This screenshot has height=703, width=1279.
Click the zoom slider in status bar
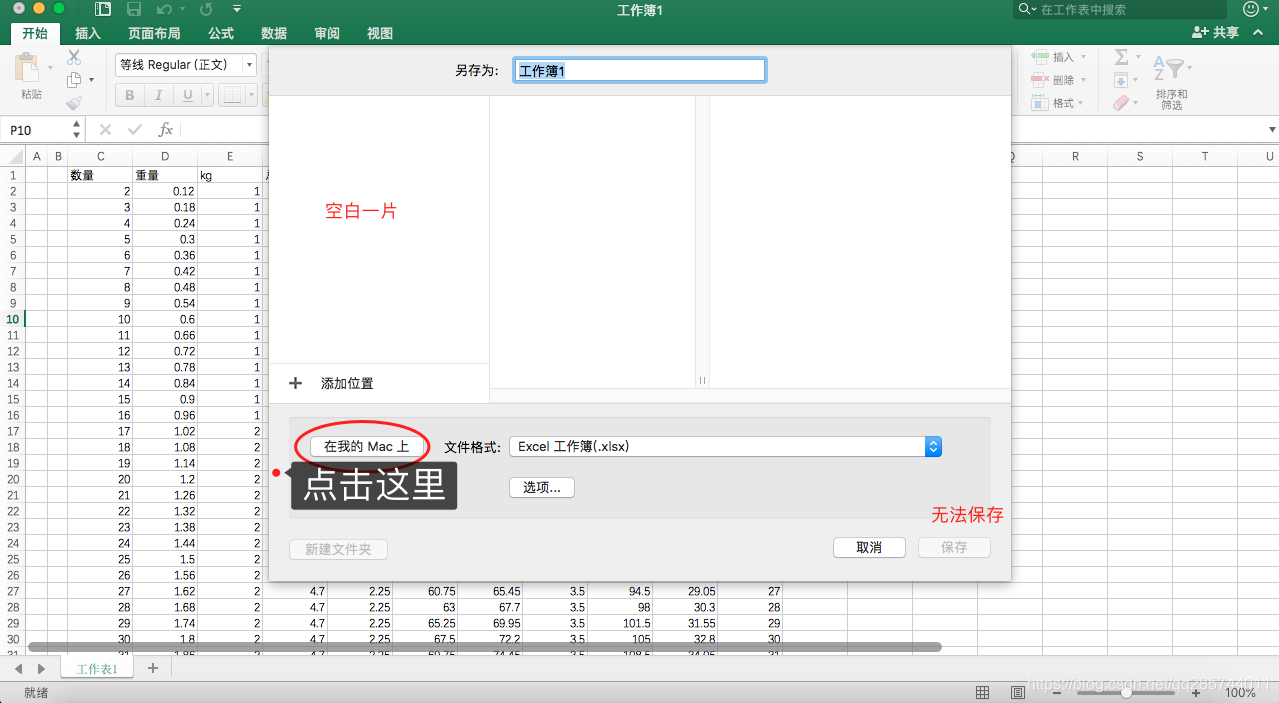(1126, 692)
